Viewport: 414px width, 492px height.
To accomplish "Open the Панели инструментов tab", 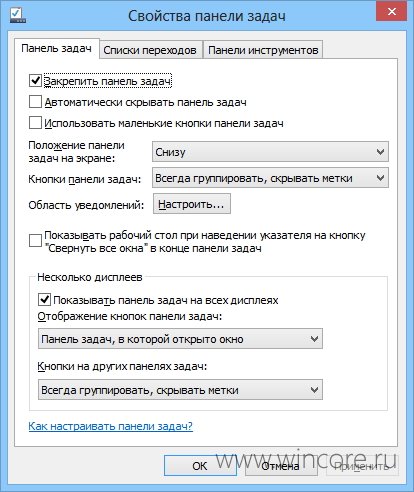I will click(263, 50).
